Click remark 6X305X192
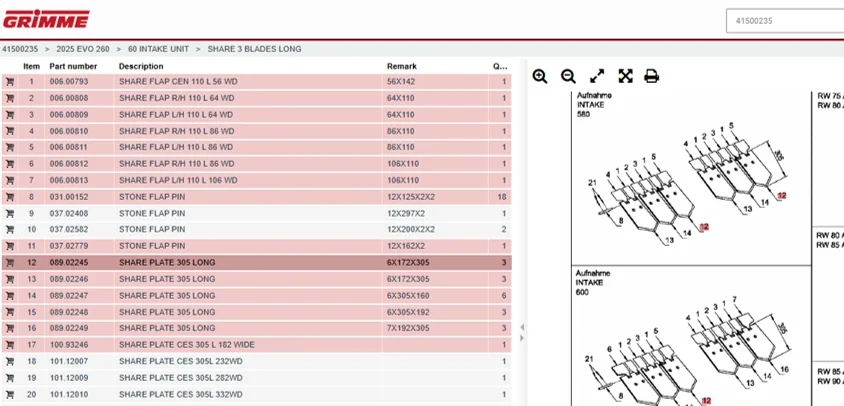Image resolution: width=844 pixels, height=406 pixels. [x=408, y=312]
